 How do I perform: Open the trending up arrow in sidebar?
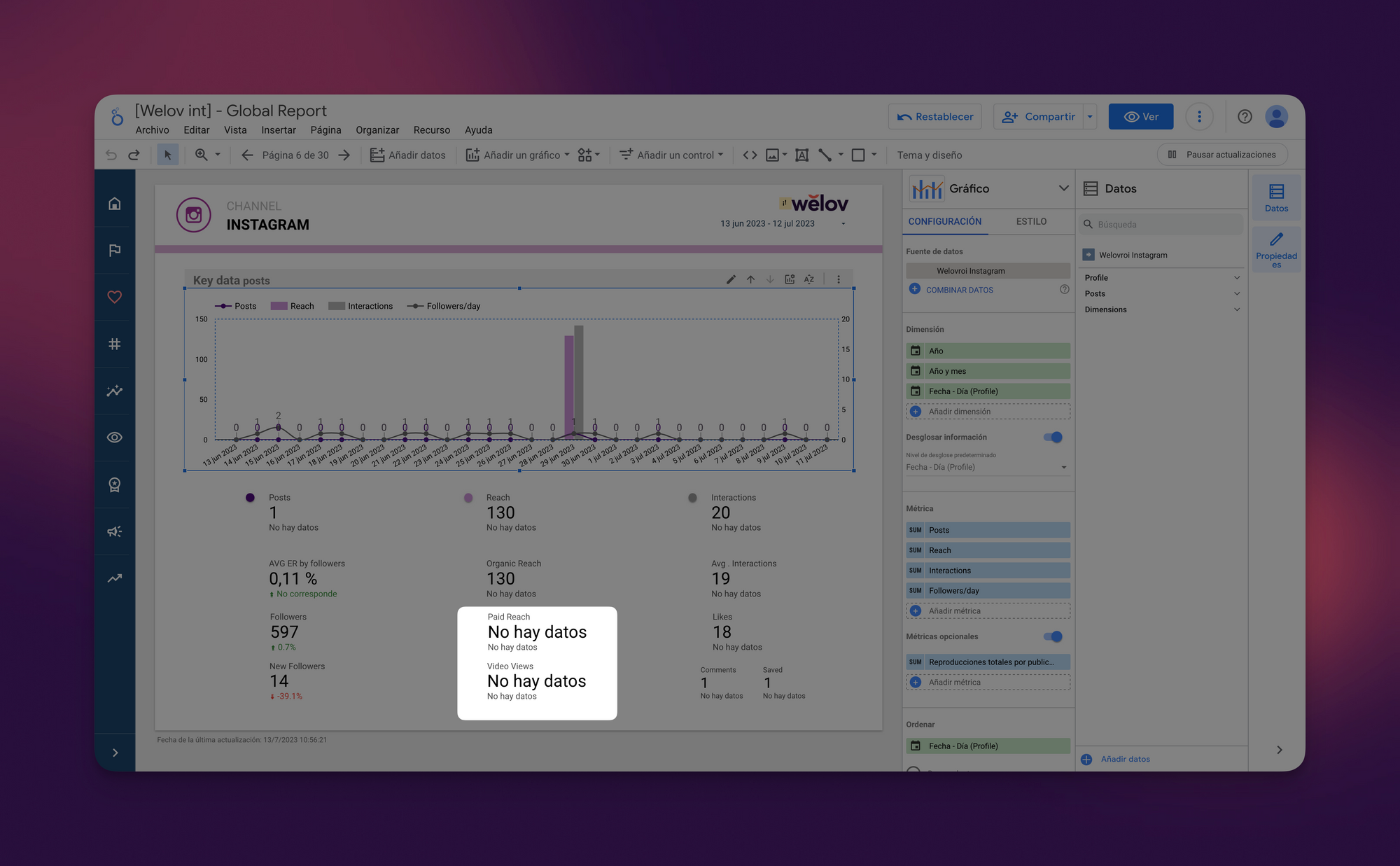click(x=115, y=578)
